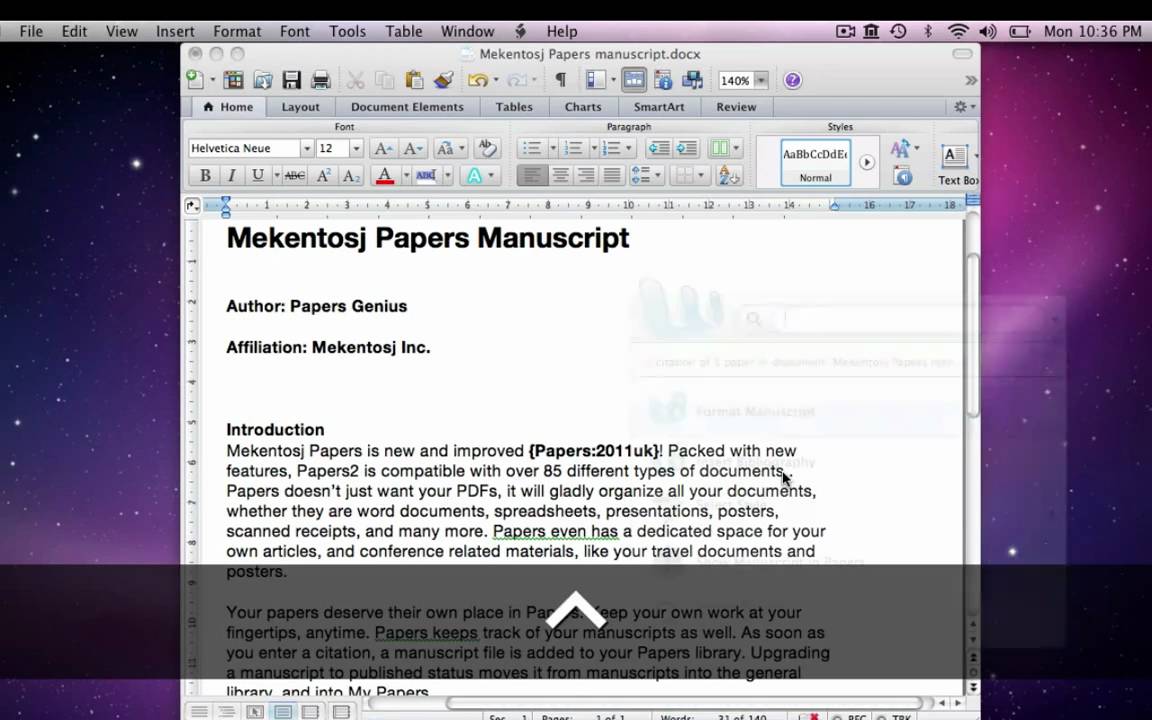Toggle strikethrough formatting

(295, 176)
